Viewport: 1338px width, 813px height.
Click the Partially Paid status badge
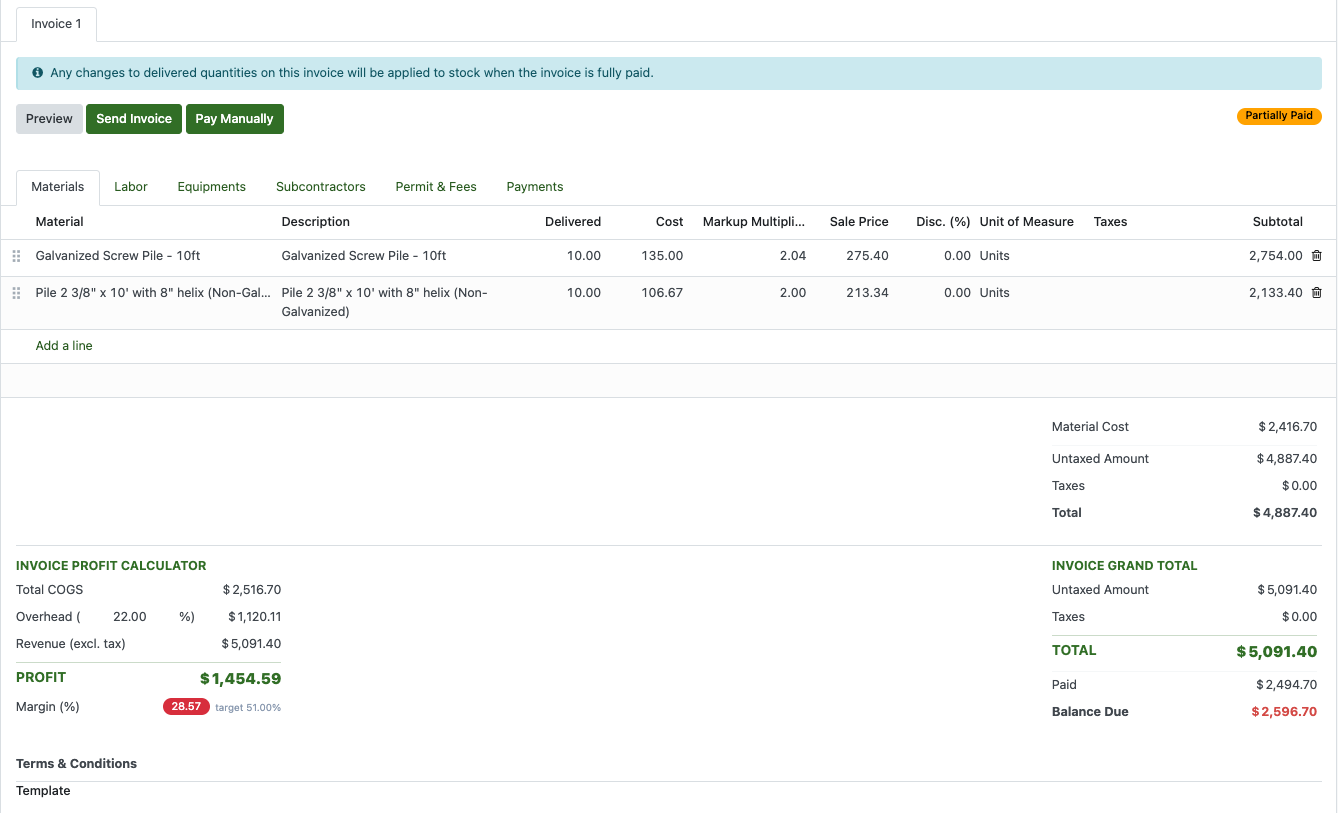[x=1279, y=116]
